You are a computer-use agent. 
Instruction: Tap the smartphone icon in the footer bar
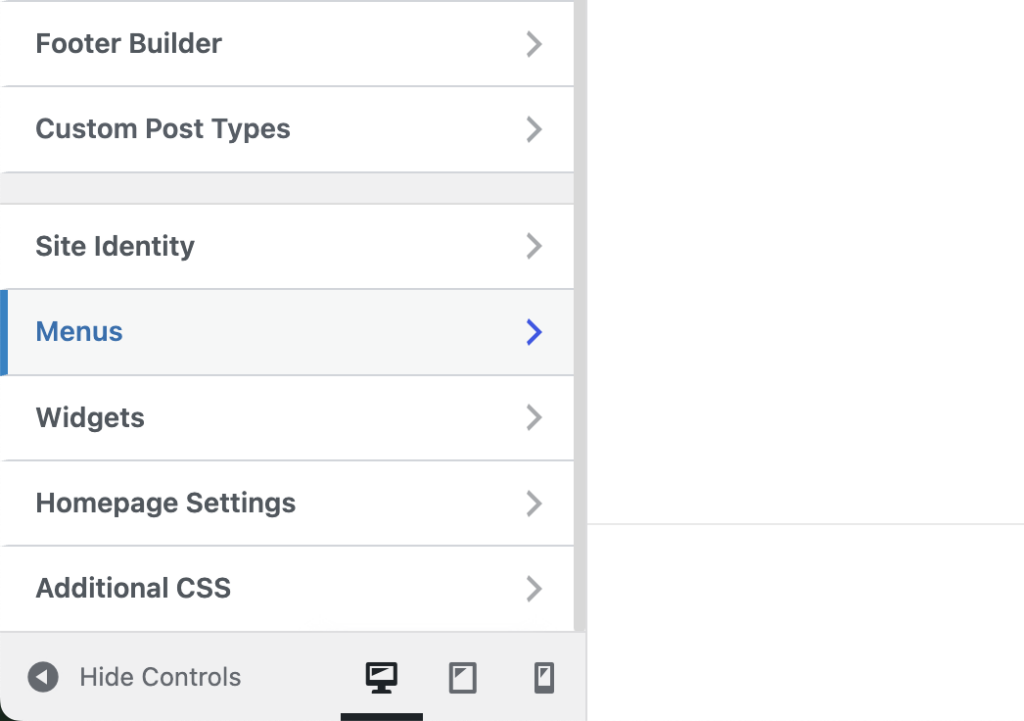tap(543, 677)
